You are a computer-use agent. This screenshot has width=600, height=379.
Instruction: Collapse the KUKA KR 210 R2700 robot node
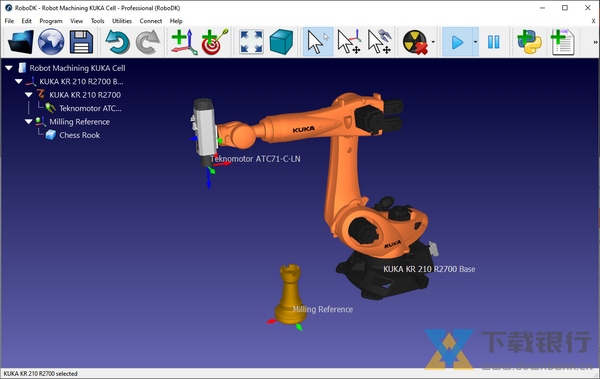tap(29, 95)
